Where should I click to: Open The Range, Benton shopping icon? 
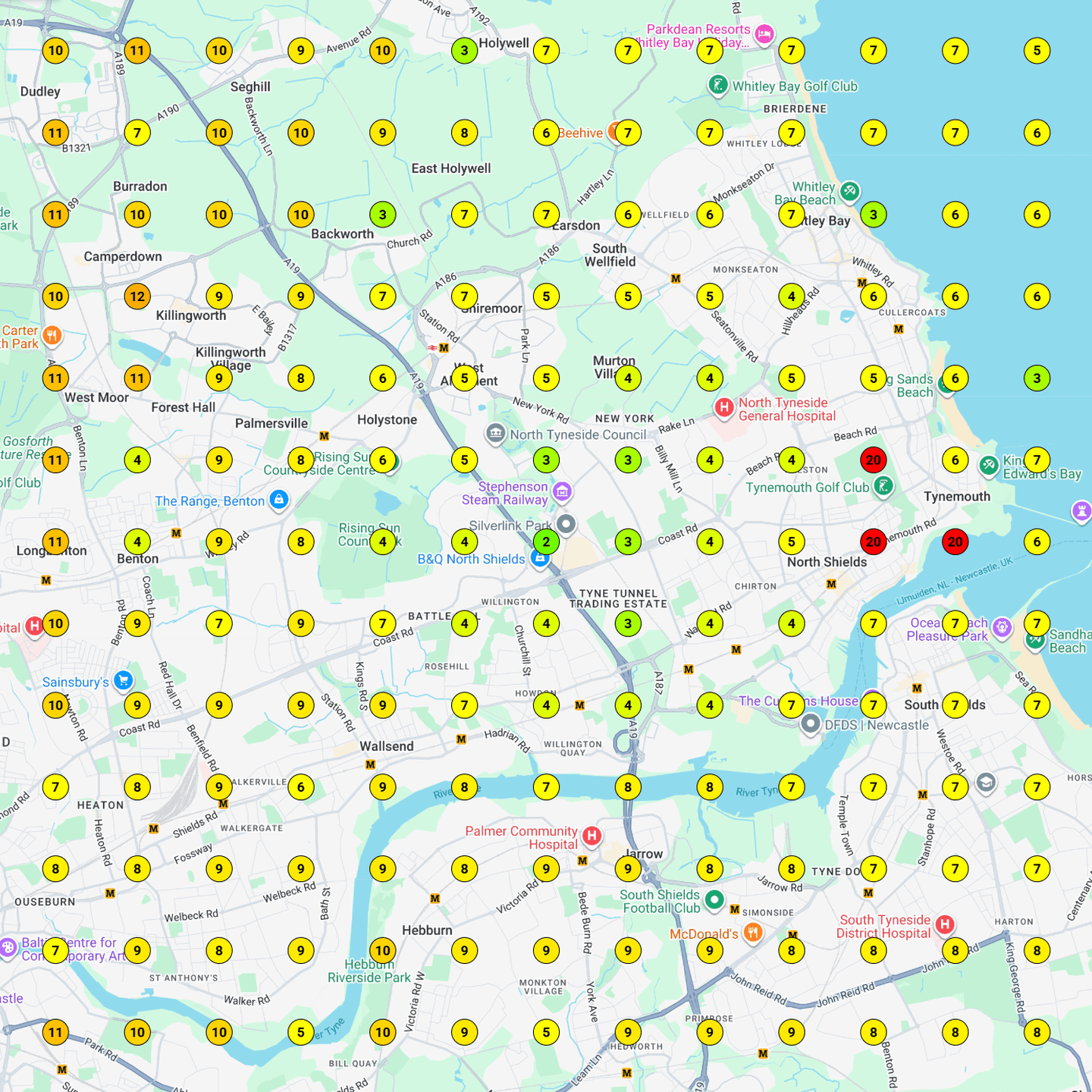click(279, 500)
